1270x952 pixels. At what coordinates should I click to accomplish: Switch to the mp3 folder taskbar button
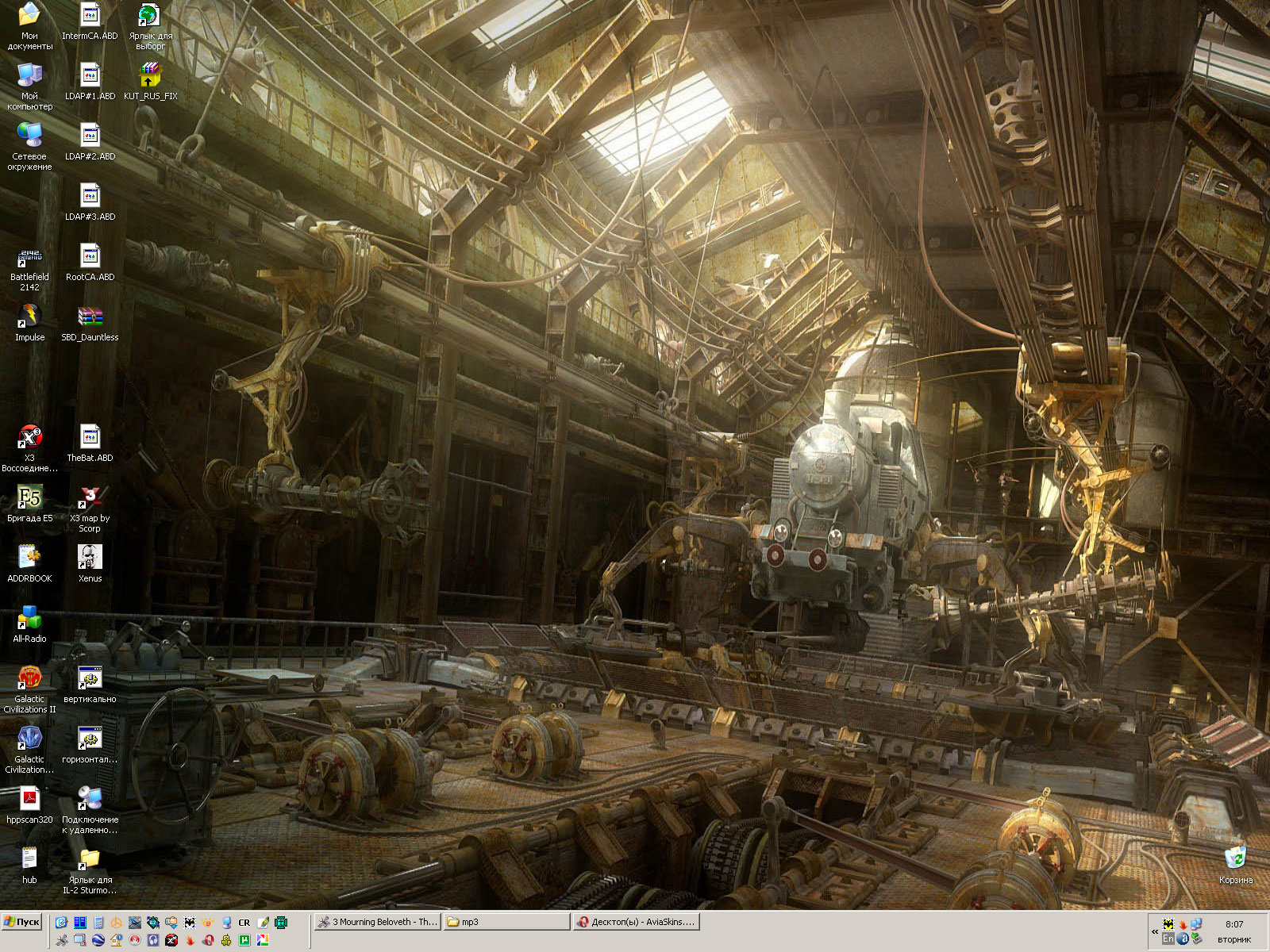[x=506, y=922]
